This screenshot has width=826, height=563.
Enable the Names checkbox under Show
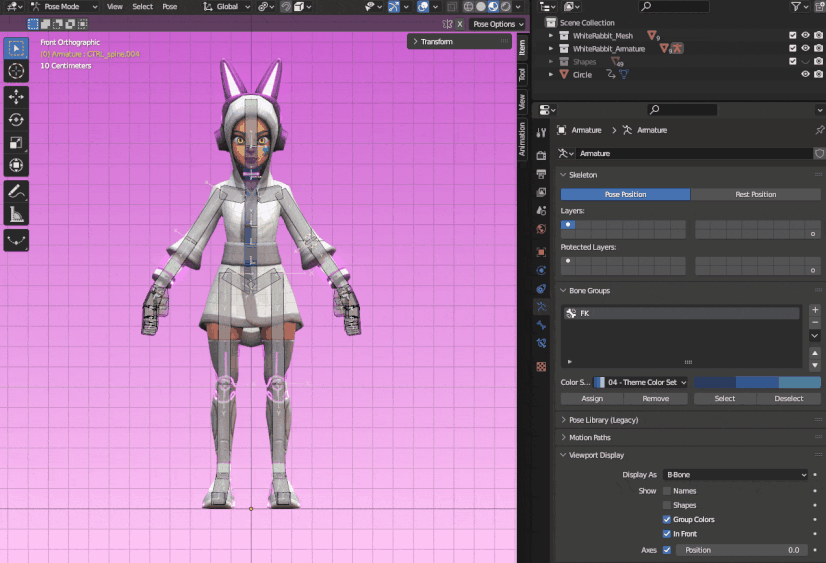click(x=667, y=491)
